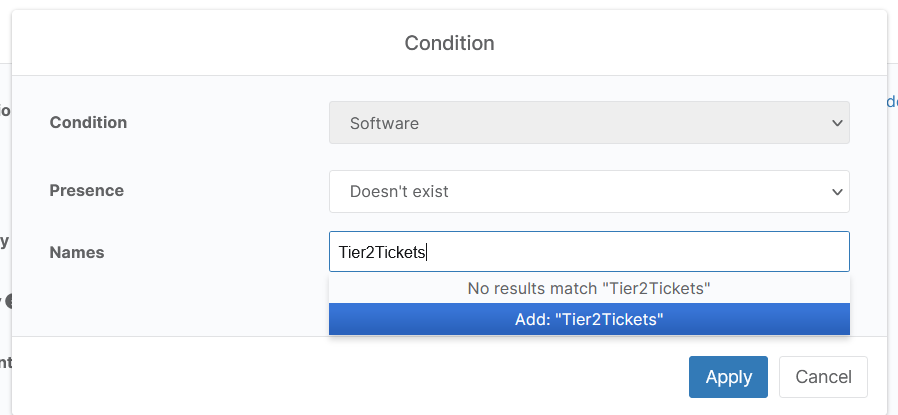The height and width of the screenshot is (415, 898).
Task: Click the chevron arrow on the Software dropdown
Action: click(837, 123)
